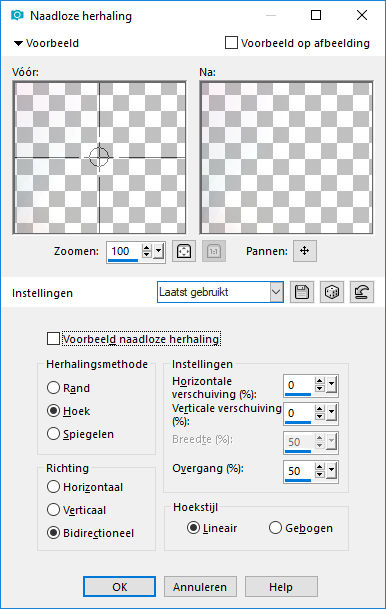386x609 pixels.
Task: Click the PaintShop camera icon in title bar
Action: (x=17, y=15)
